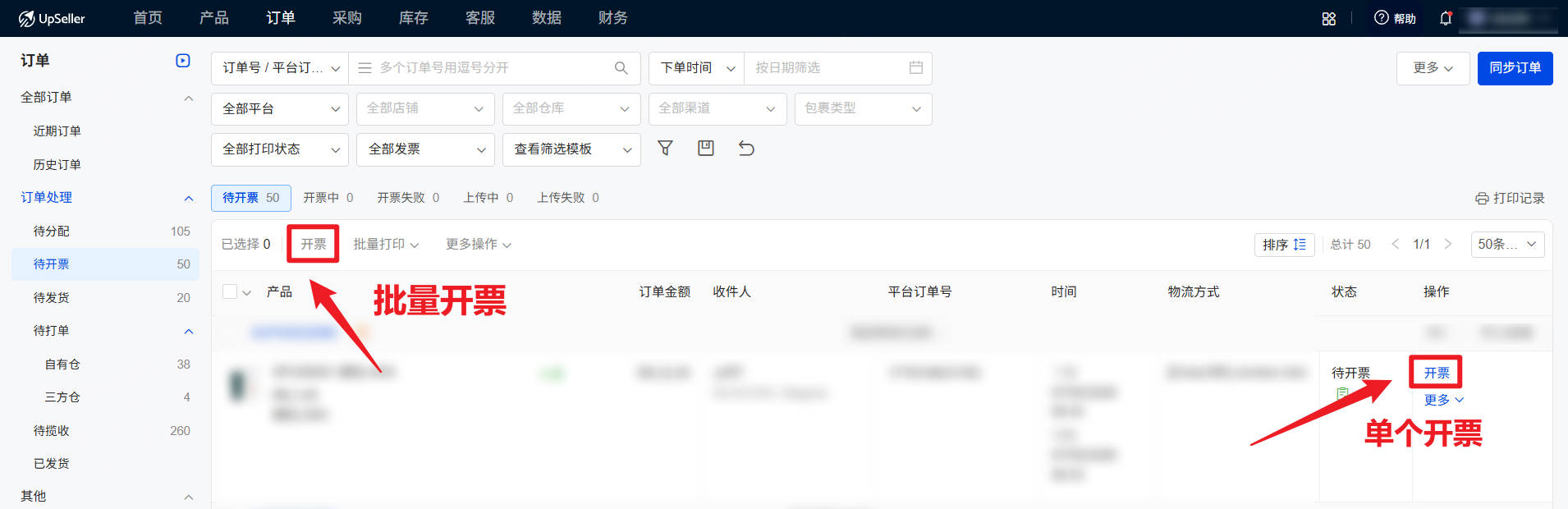Switch to the 开票失败 tab
This screenshot has width=1568, height=509.
pos(408,198)
